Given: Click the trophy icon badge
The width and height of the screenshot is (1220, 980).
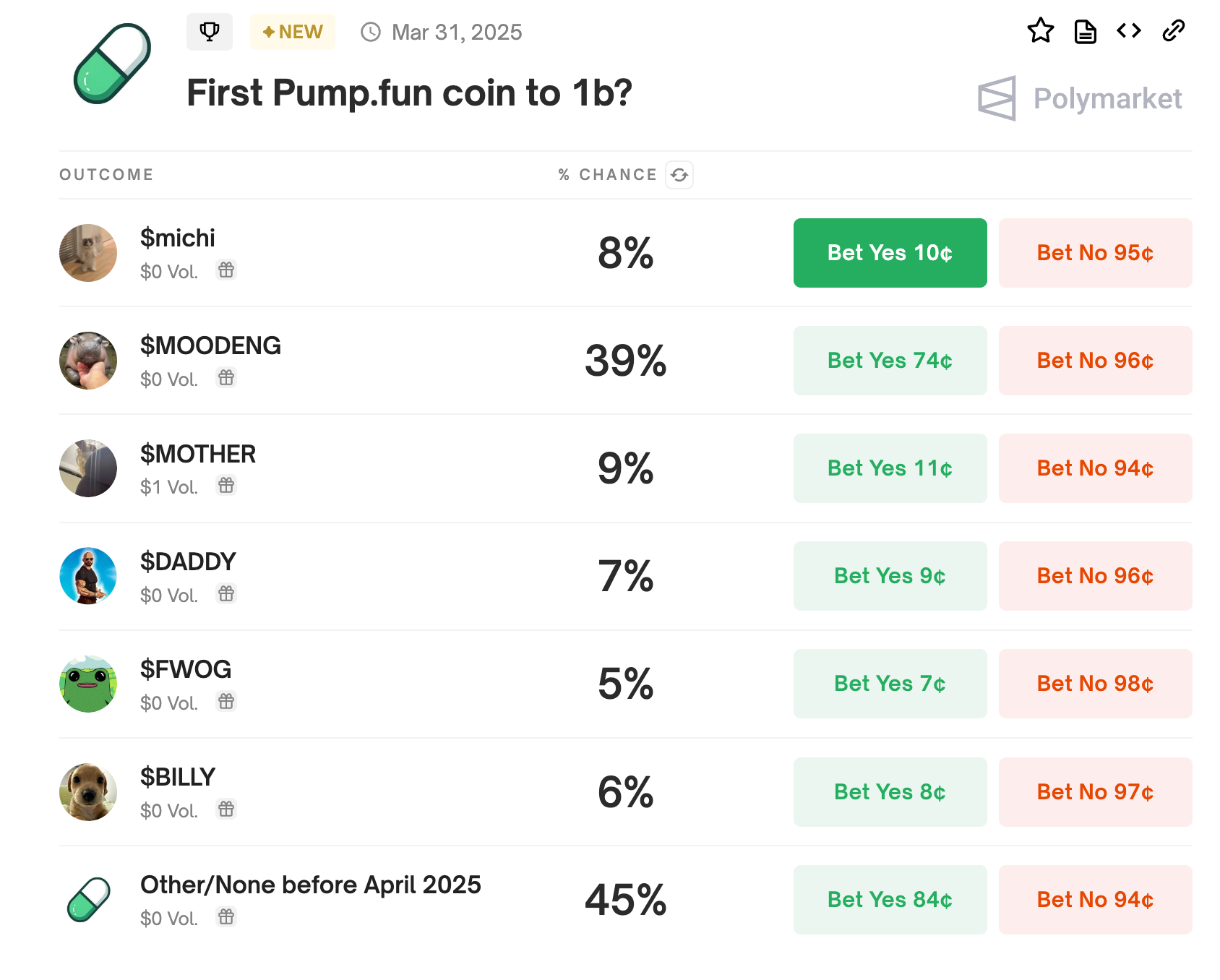Looking at the screenshot, I should pos(210,32).
